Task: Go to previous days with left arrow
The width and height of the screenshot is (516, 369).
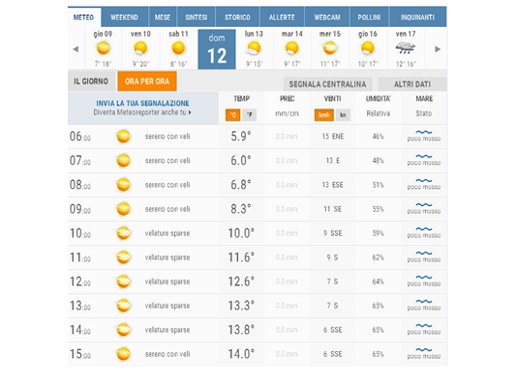Action: [x=76, y=49]
